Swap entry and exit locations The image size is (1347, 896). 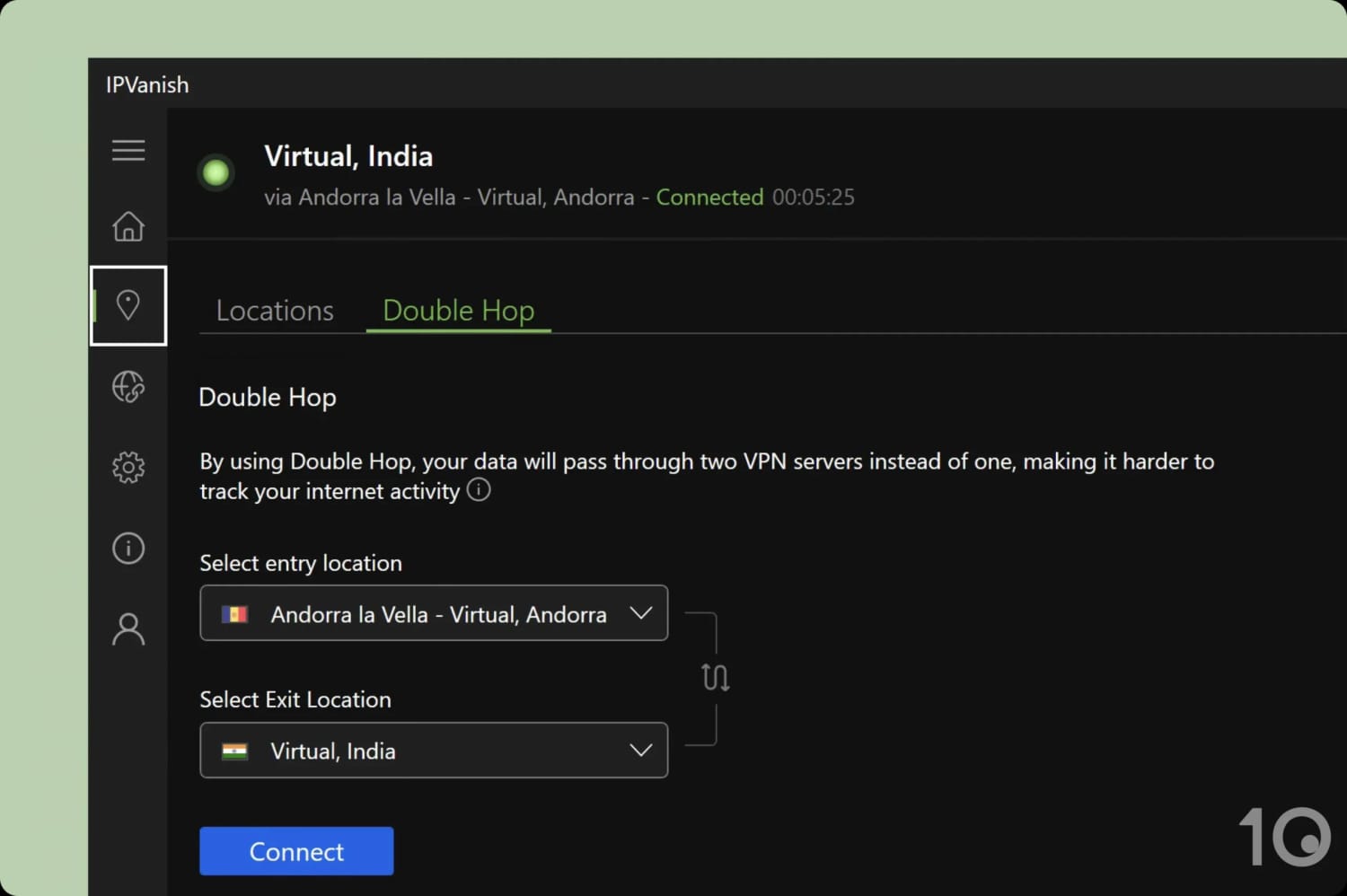[716, 677]
